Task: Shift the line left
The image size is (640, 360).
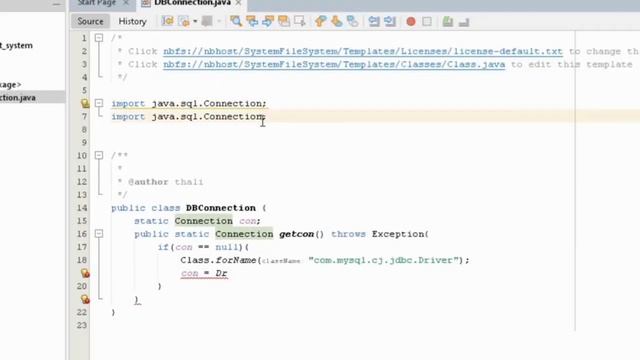Action: point(374,21)
